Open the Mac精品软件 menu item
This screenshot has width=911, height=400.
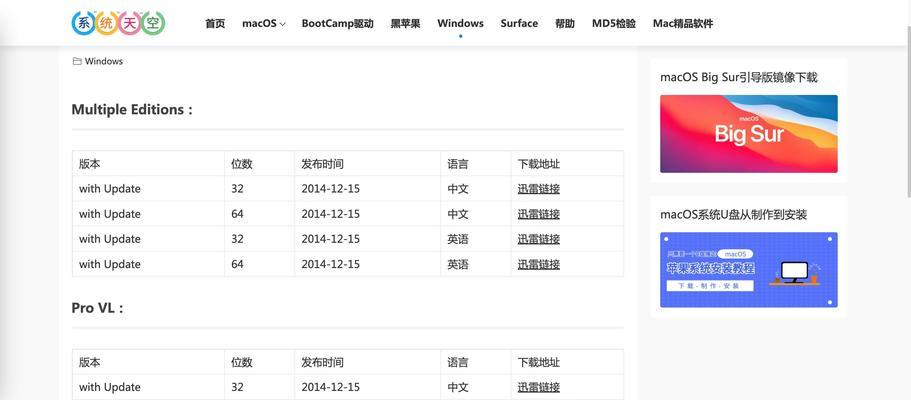pyautogui.click(x=683, y=24)
